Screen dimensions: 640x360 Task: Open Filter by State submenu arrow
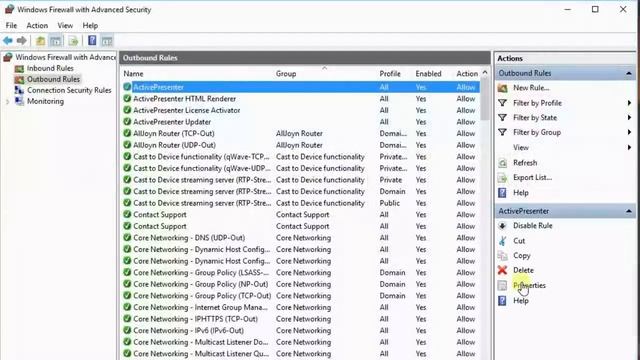(629, 118)
